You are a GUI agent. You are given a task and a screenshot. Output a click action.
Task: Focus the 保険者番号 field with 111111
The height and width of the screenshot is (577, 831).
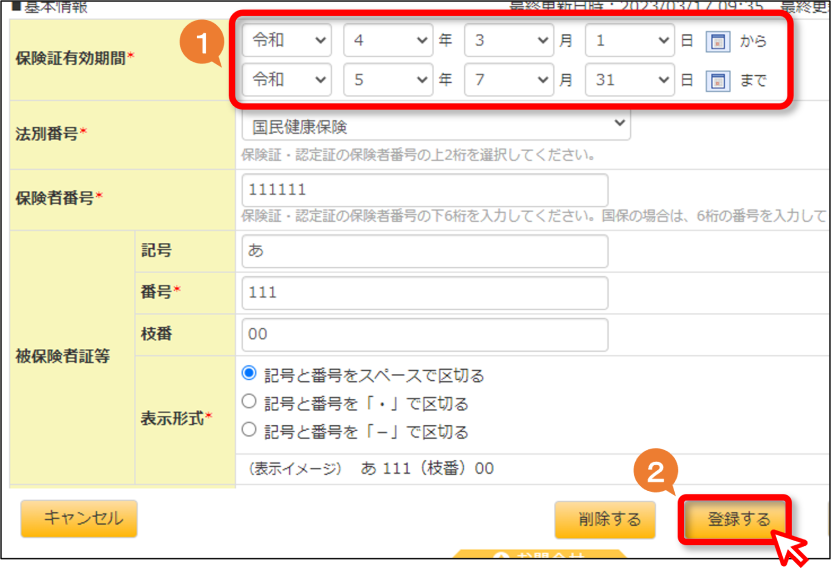click(x=425, y=190)
